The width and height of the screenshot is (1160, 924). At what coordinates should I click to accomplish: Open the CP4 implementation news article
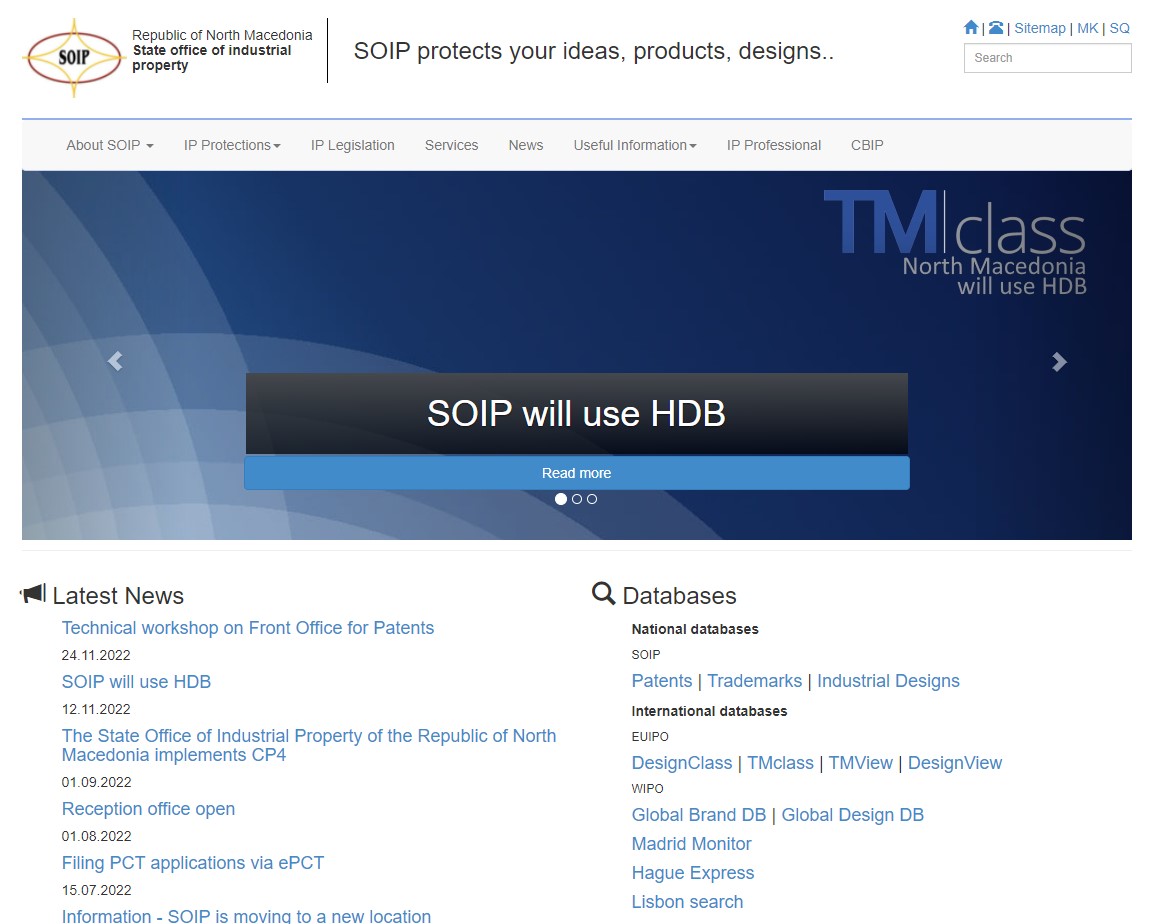click(308, 746)
